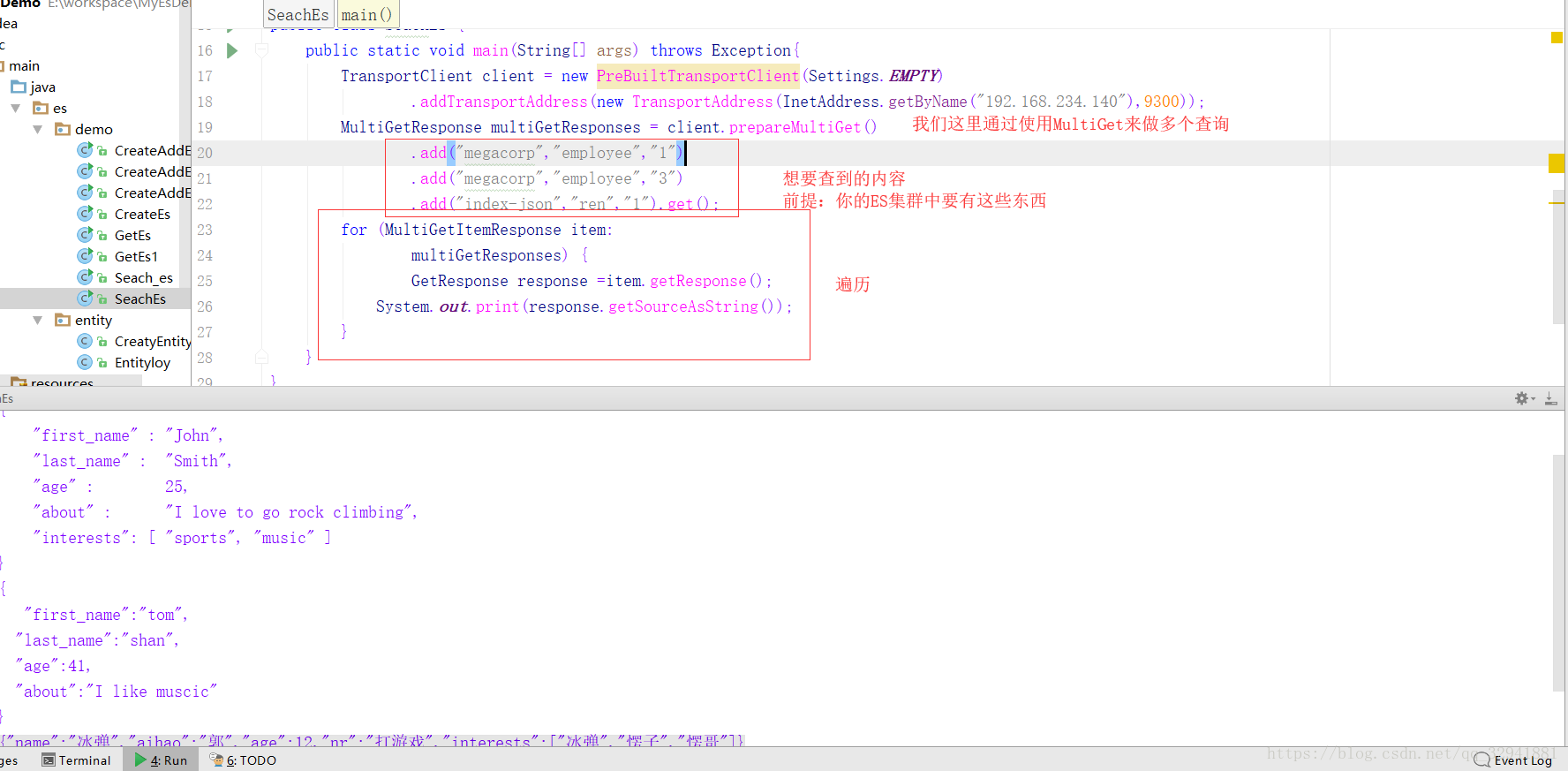This screenshot has width=1568, height=771.
Task: Click the class icon beside GetEs1
Action: pos(85,256)
